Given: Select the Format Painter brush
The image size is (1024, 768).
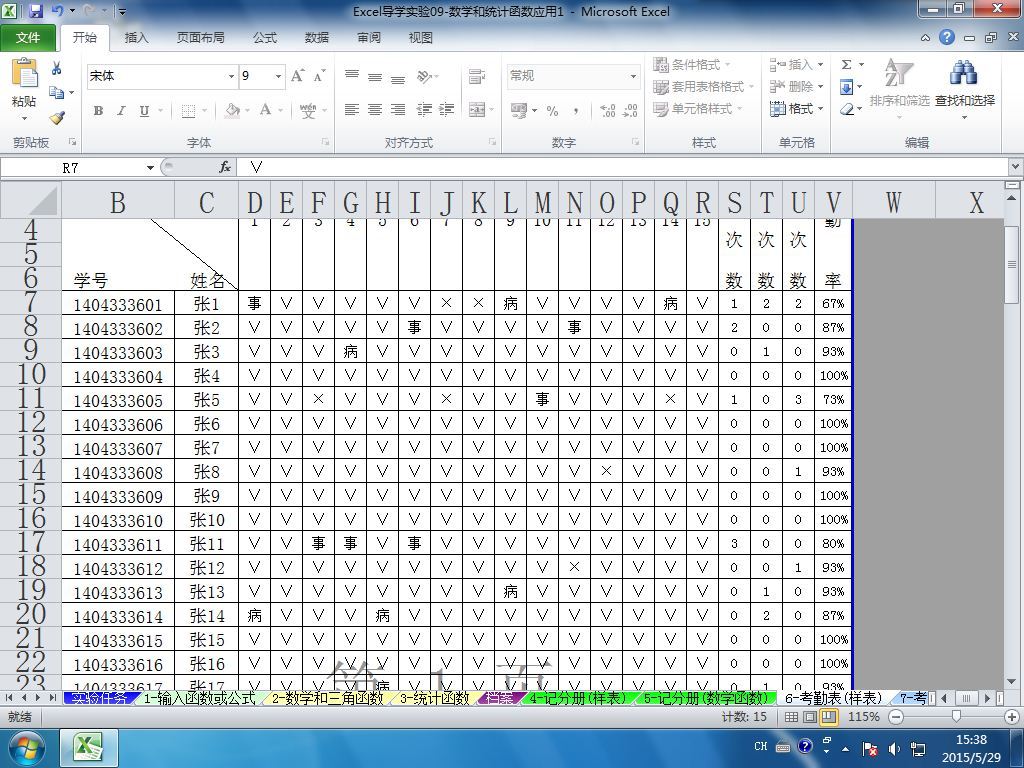Looking at the screenshot, I should 57,118.
